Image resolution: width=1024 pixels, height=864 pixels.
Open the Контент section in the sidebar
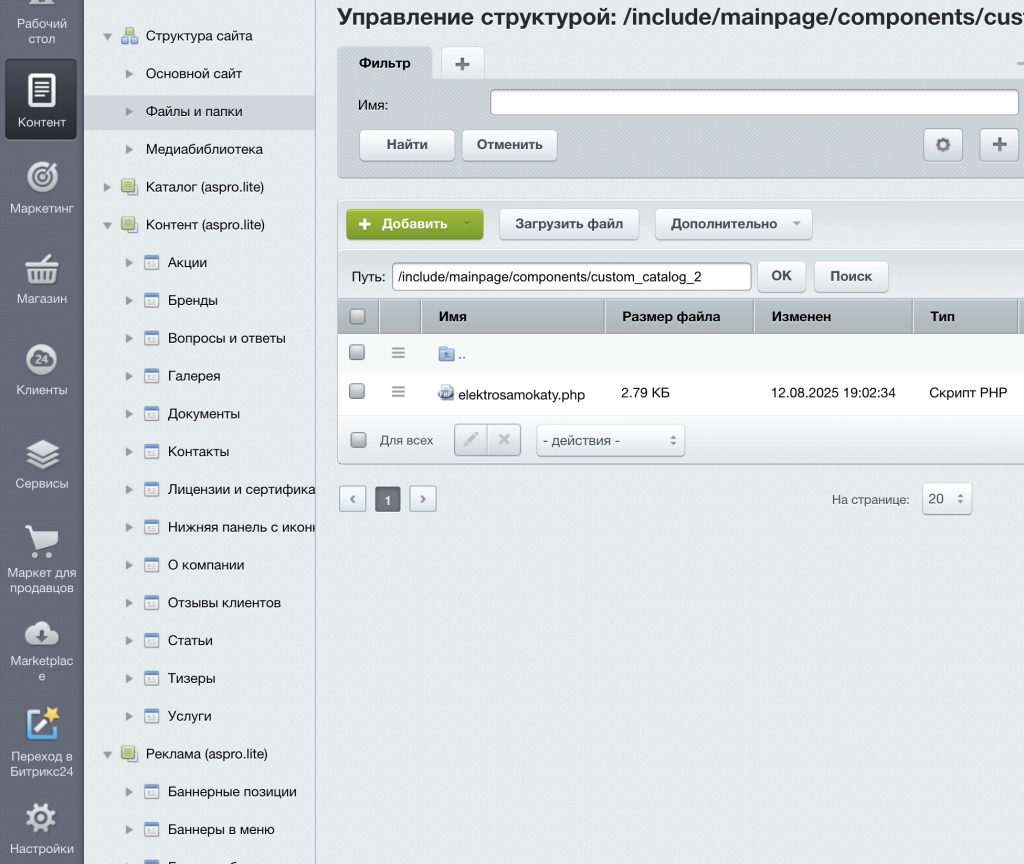point(41,98)
